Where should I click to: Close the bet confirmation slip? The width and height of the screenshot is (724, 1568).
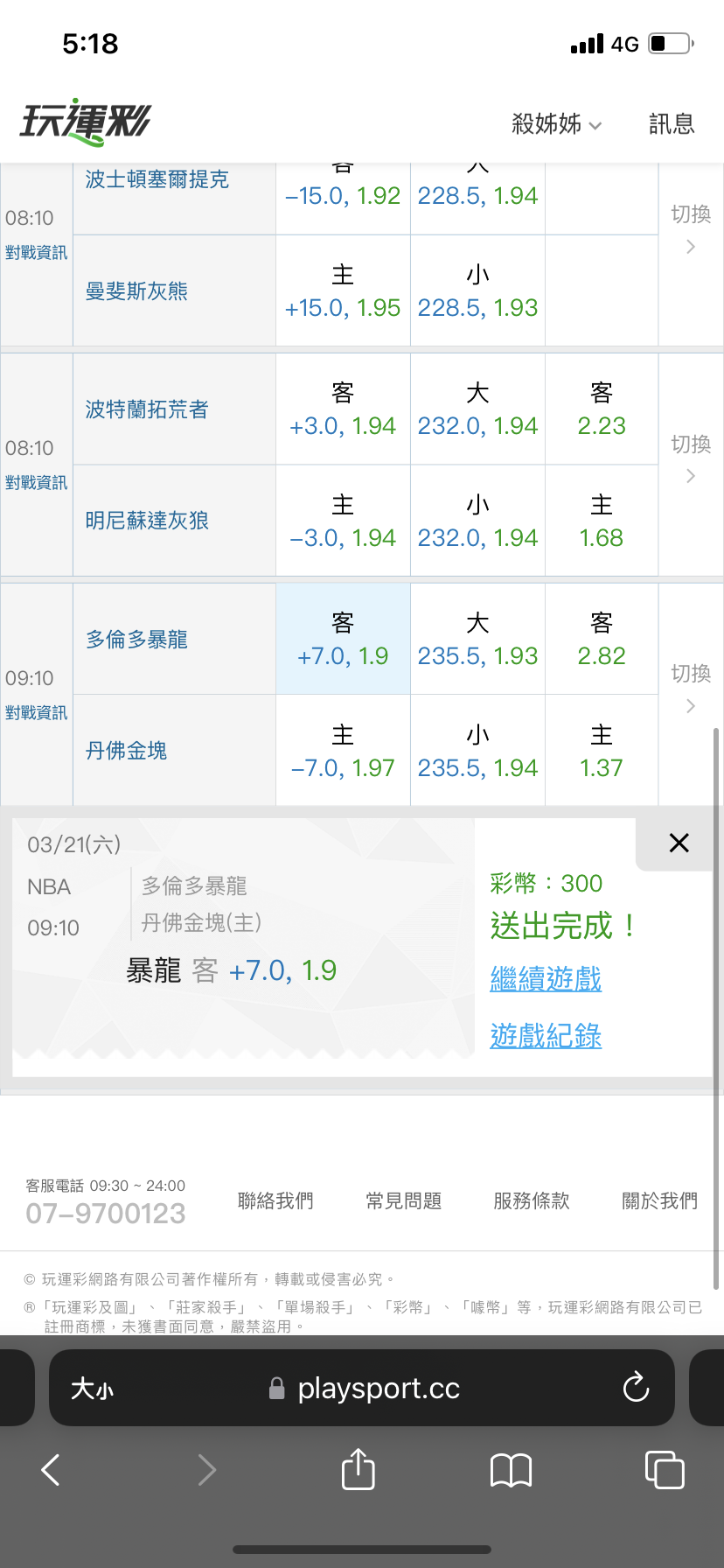point(679,843)
